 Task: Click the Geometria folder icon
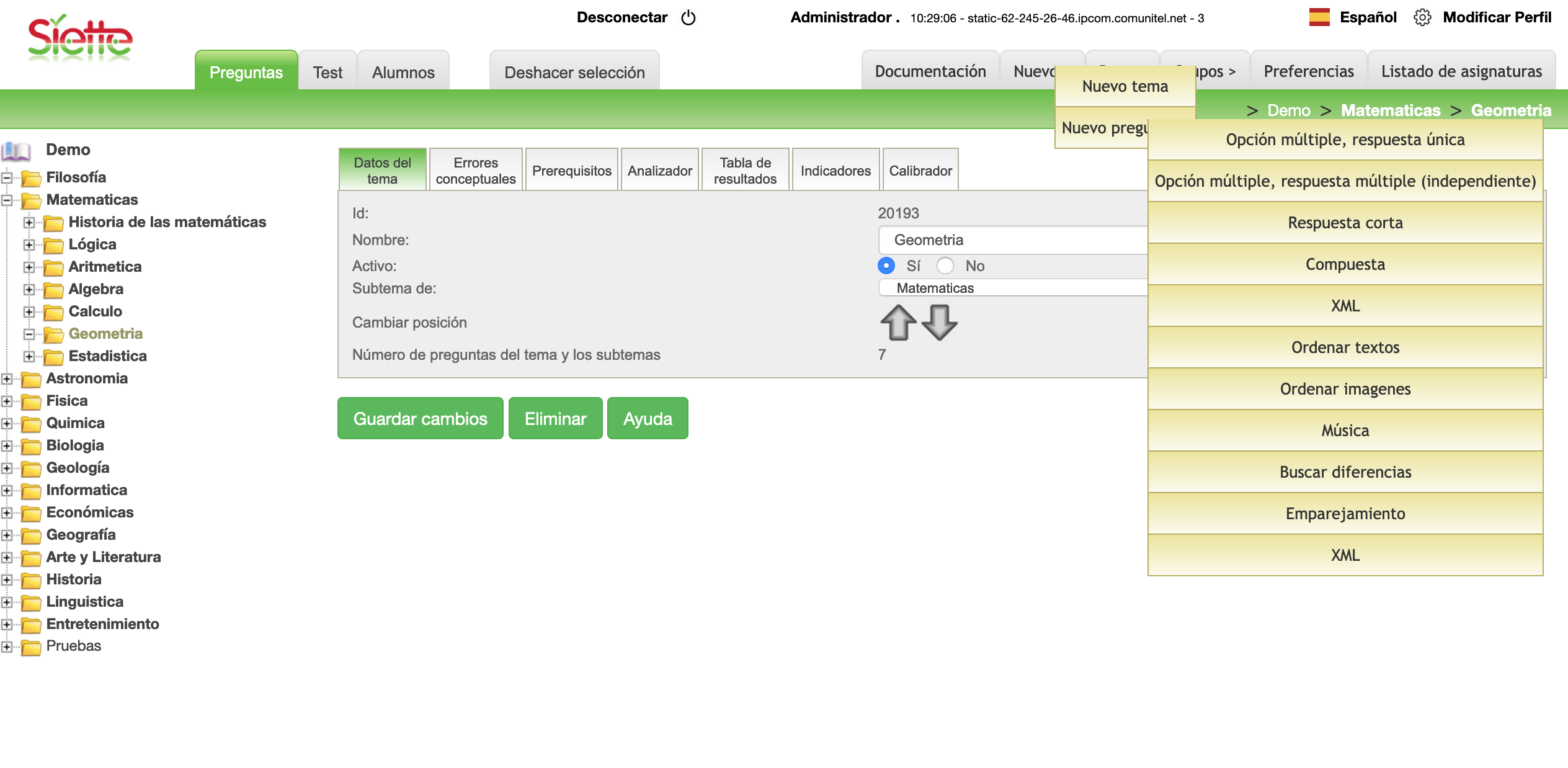click(53, 335)
